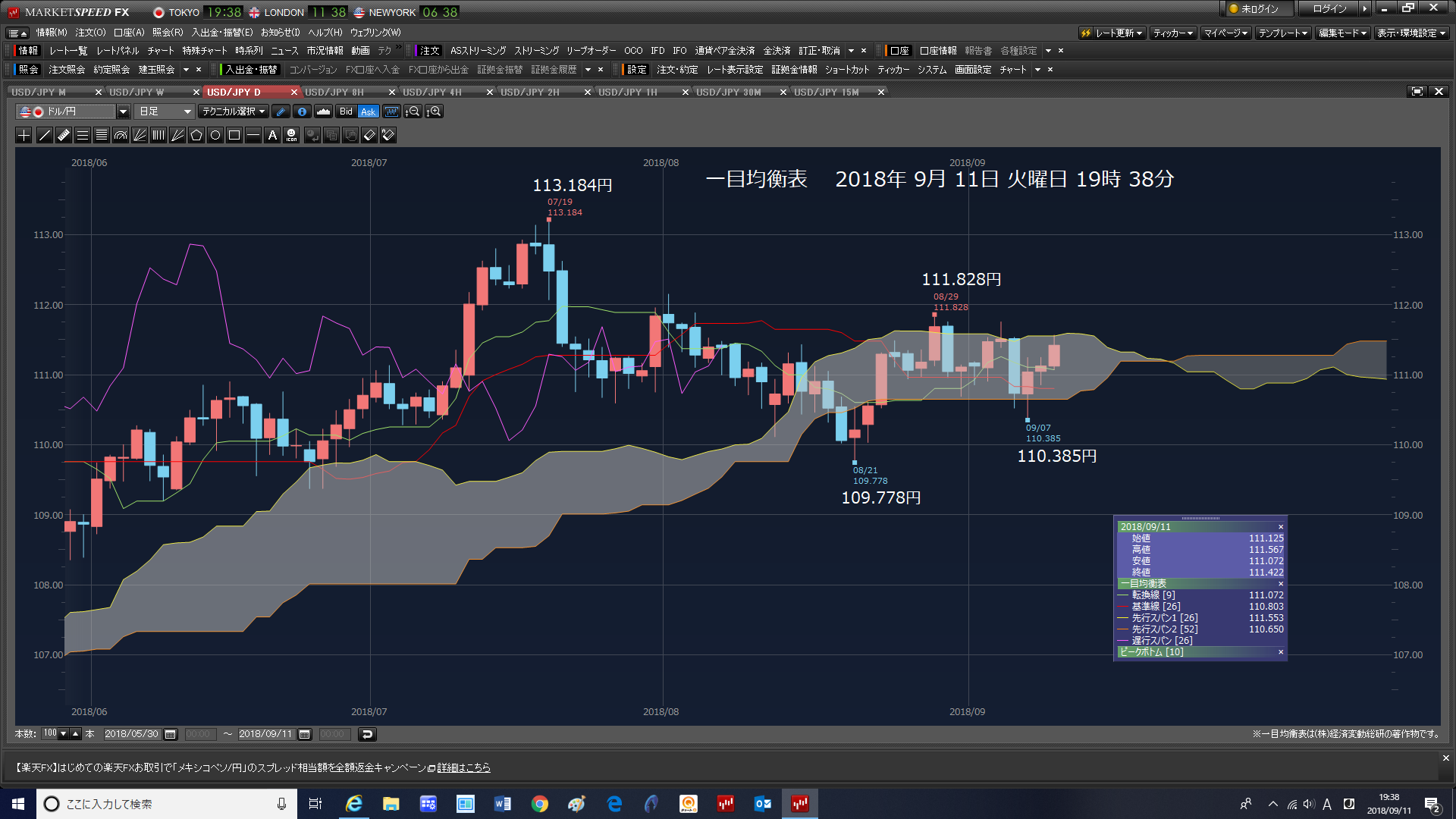Viewport: 1456px width, 819px height.
Task: Click the 証拠金情報 toolbar button
Action: [x=794, y=70]
